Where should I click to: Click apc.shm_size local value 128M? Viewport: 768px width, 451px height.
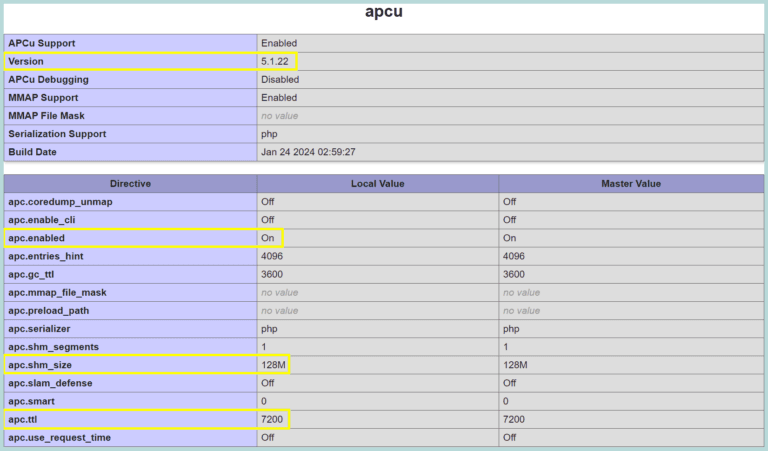click(x=273, y=365)
